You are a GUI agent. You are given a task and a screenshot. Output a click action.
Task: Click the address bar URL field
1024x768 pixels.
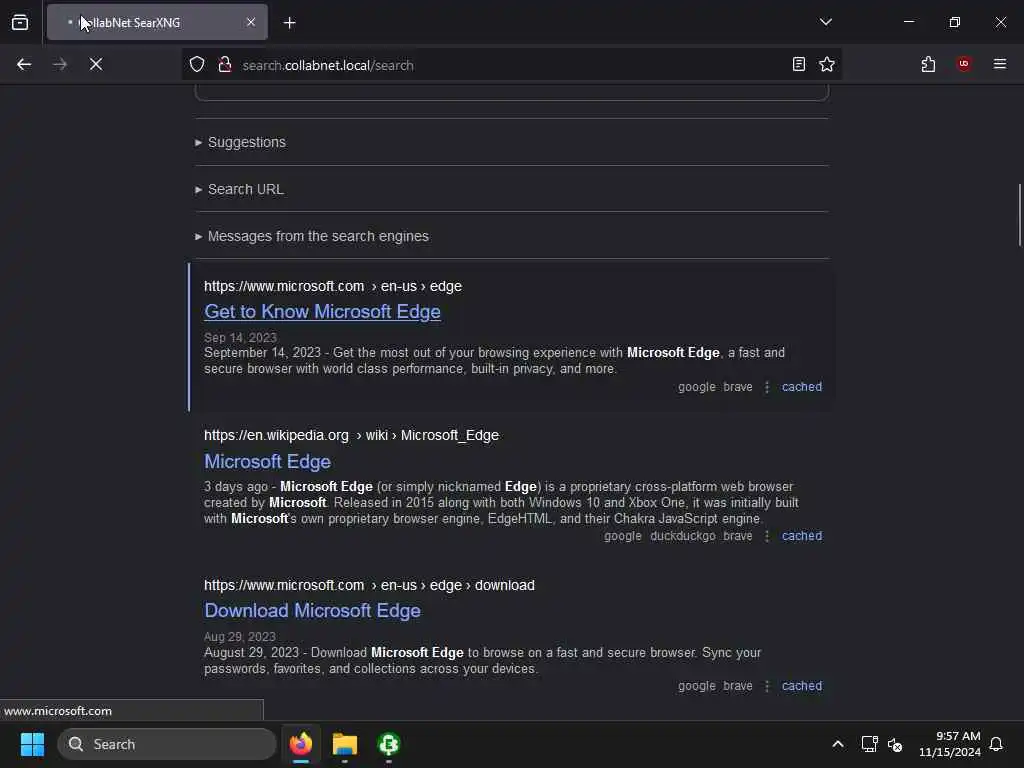tap(509, 65)
